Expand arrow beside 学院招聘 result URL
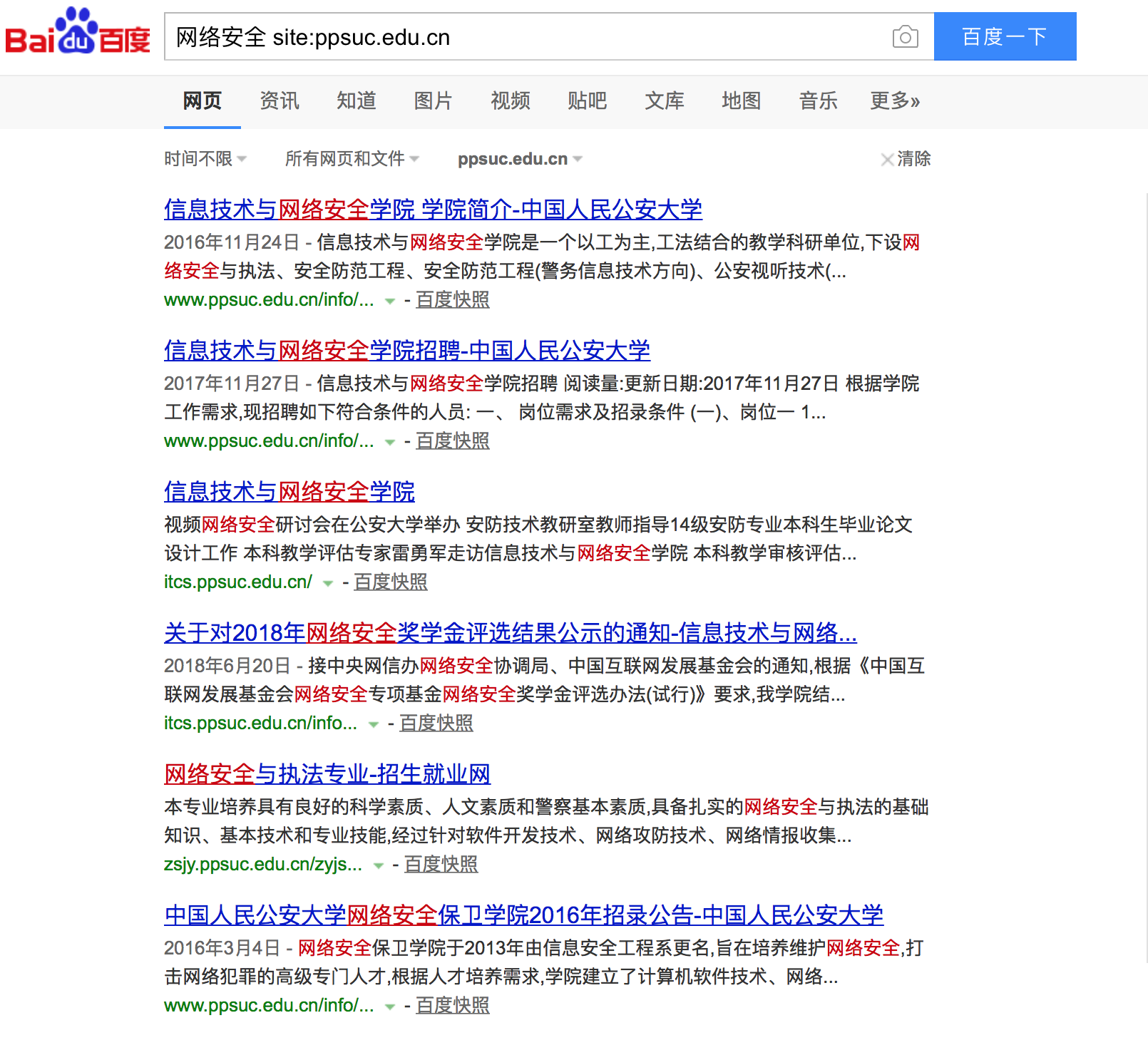 (x=390, y=443)
